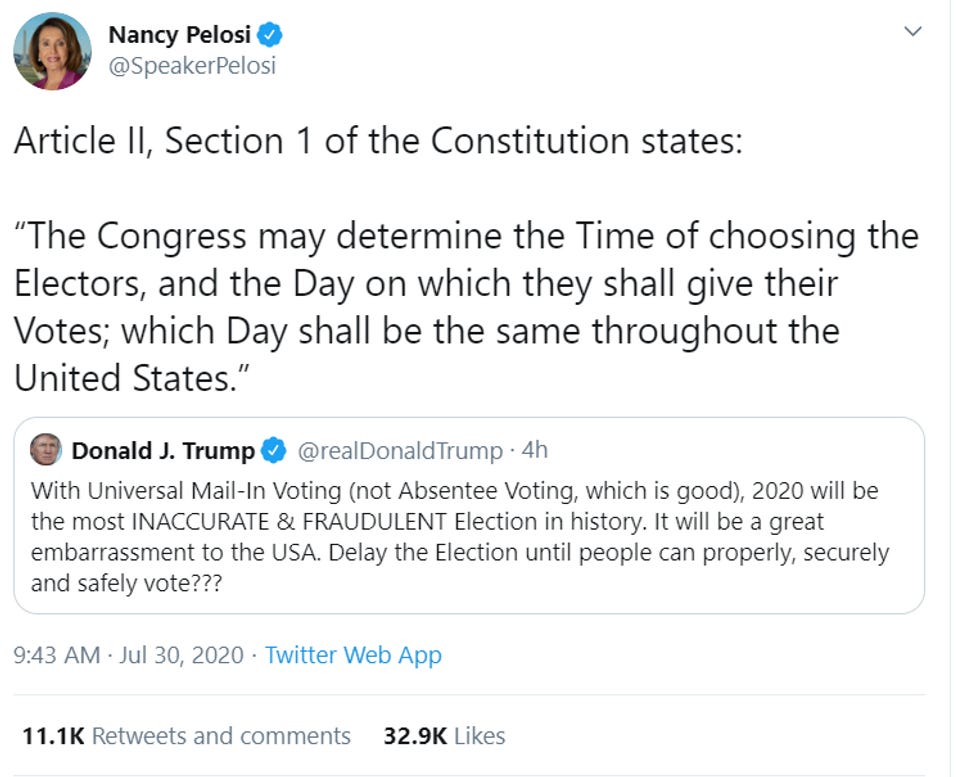Click Nancy Pelosi's profile picture

click(x=52, y=48)
